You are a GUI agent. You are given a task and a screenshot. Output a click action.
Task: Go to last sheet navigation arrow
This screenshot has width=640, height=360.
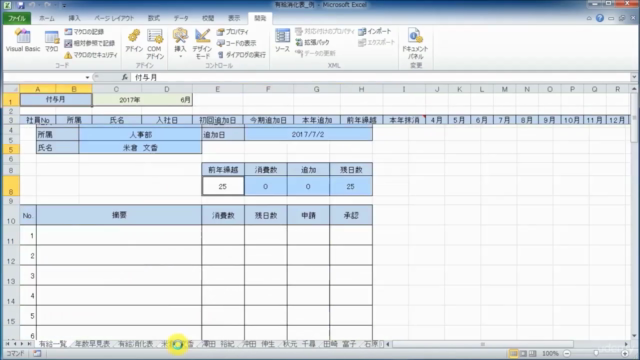(x=29, y=344)
